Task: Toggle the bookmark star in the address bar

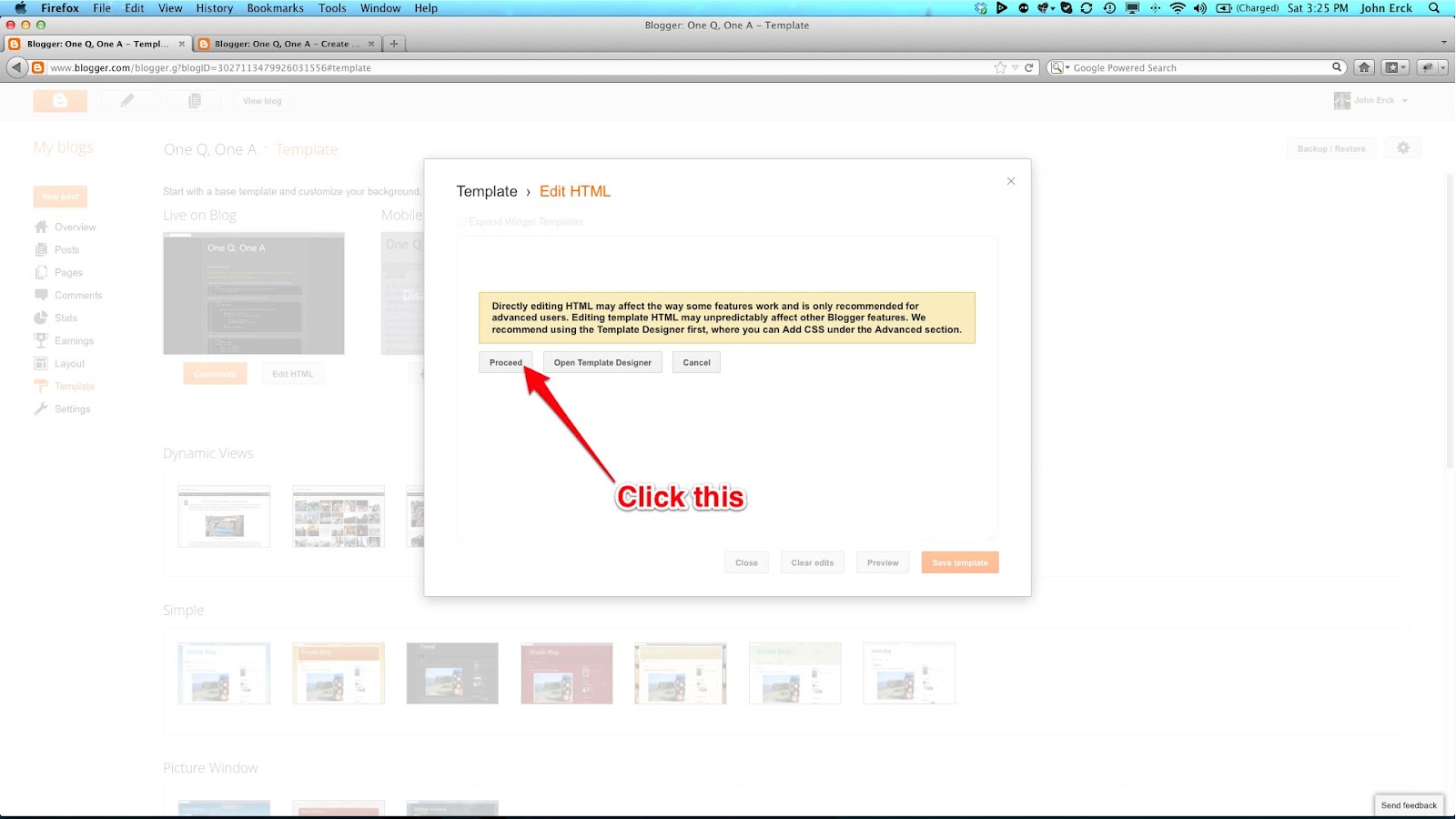Action: [x=998, y=66]
